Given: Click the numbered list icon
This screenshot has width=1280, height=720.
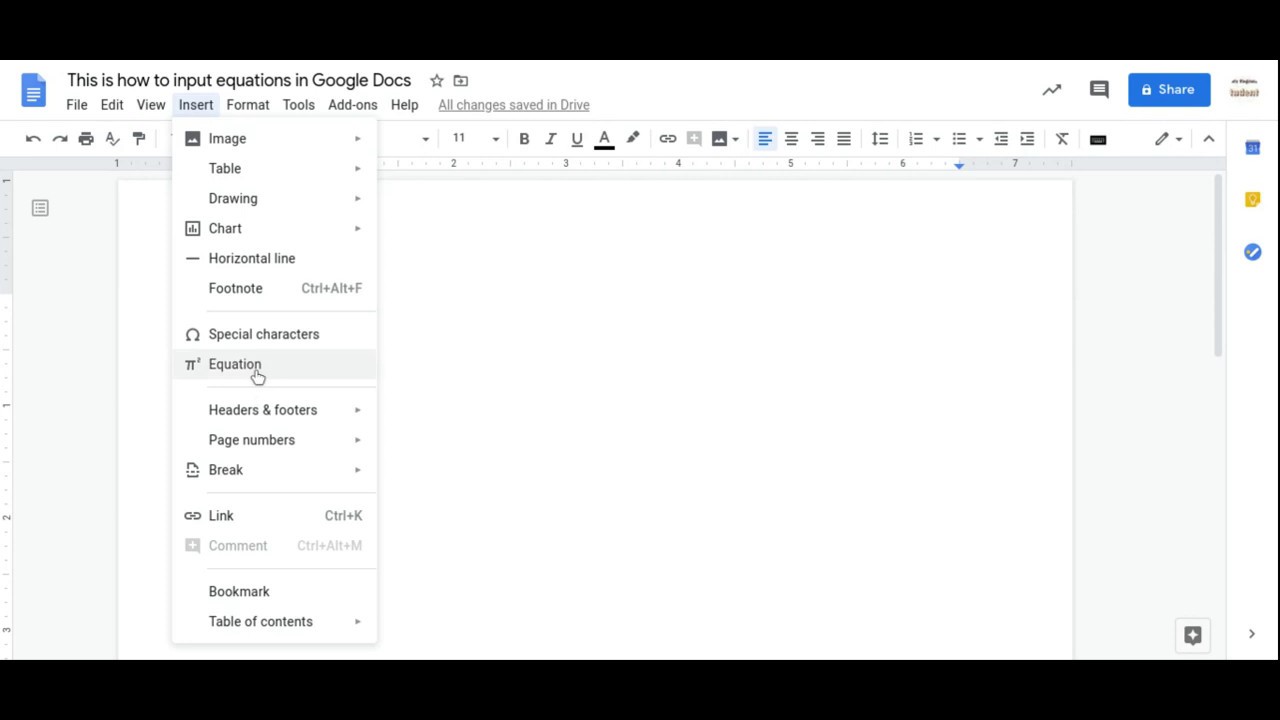Looking at the screenshot, I should 916,139.
